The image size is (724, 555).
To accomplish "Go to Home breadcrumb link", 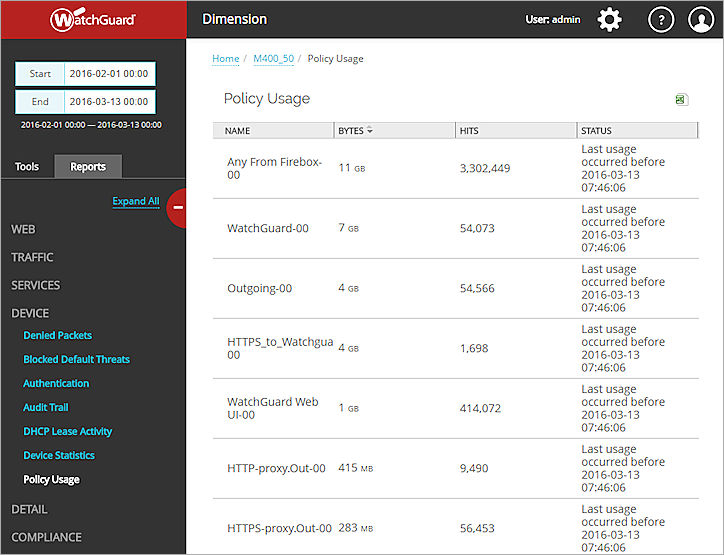I will click(225, 59).
